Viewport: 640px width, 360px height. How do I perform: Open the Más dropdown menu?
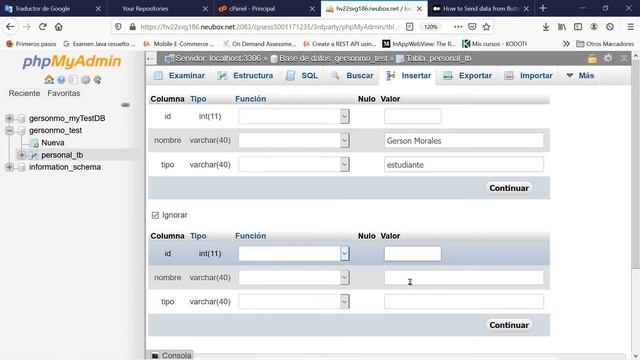(x=580, y=76)
